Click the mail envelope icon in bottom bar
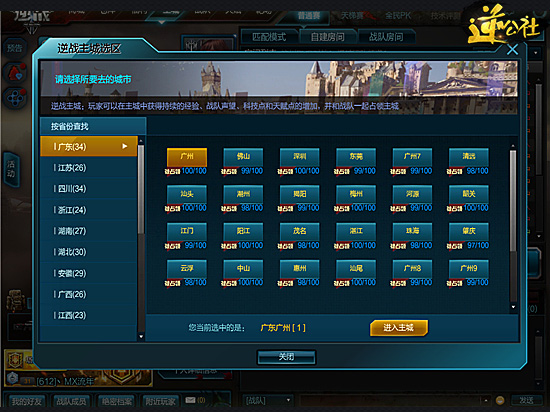The width and height of the screenshot is (550, 412). point(190,400)
